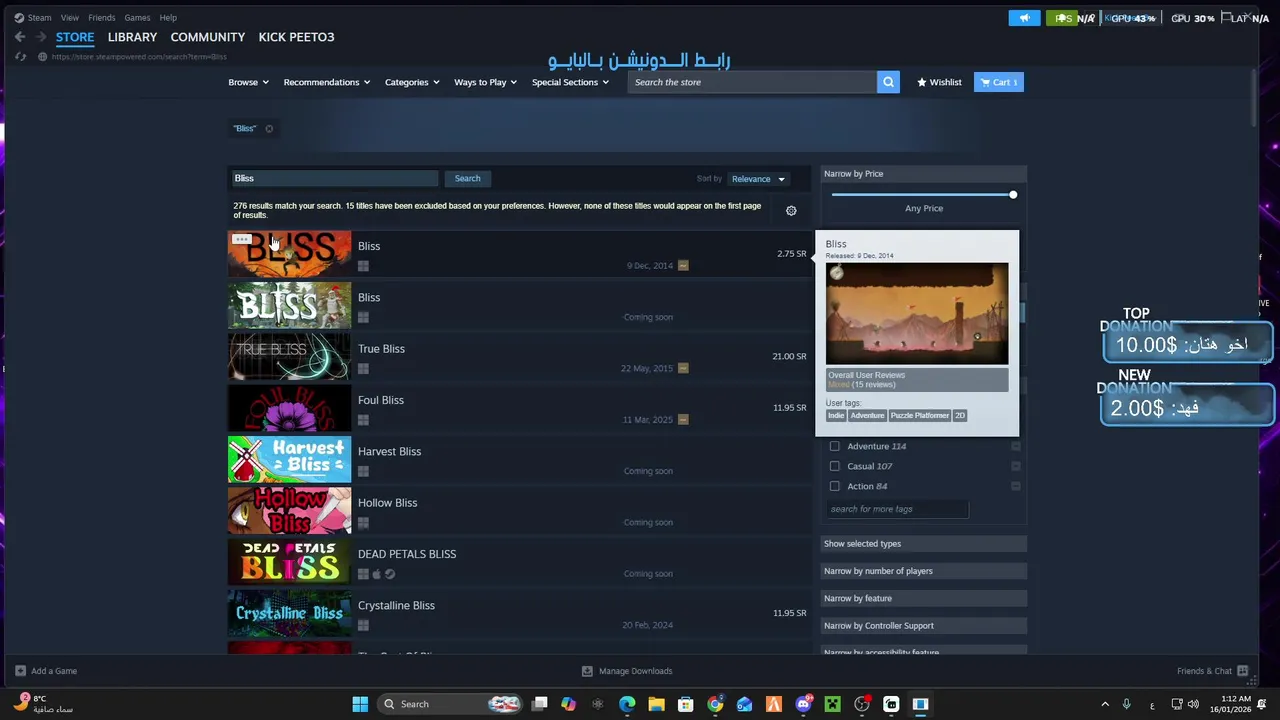
Task: Open search preferences gear icon
Action: [x=791, y=211]
